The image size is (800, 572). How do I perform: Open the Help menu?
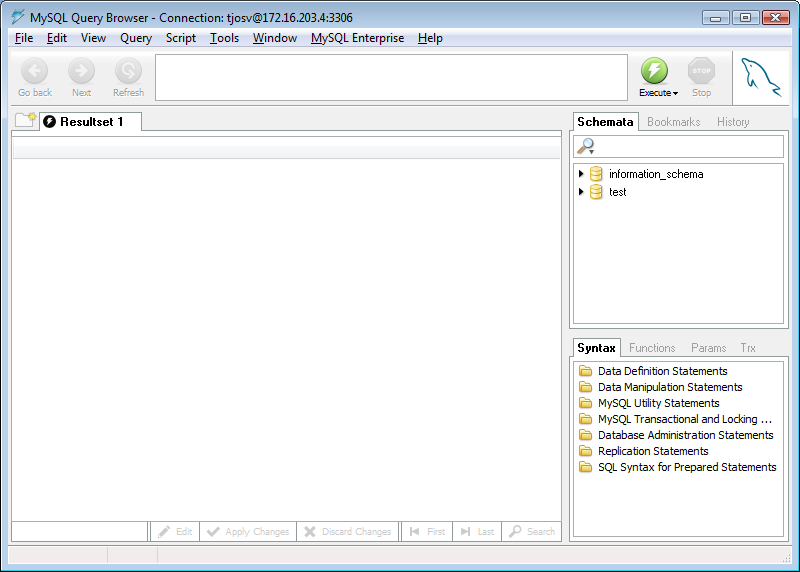click(430, 38)
